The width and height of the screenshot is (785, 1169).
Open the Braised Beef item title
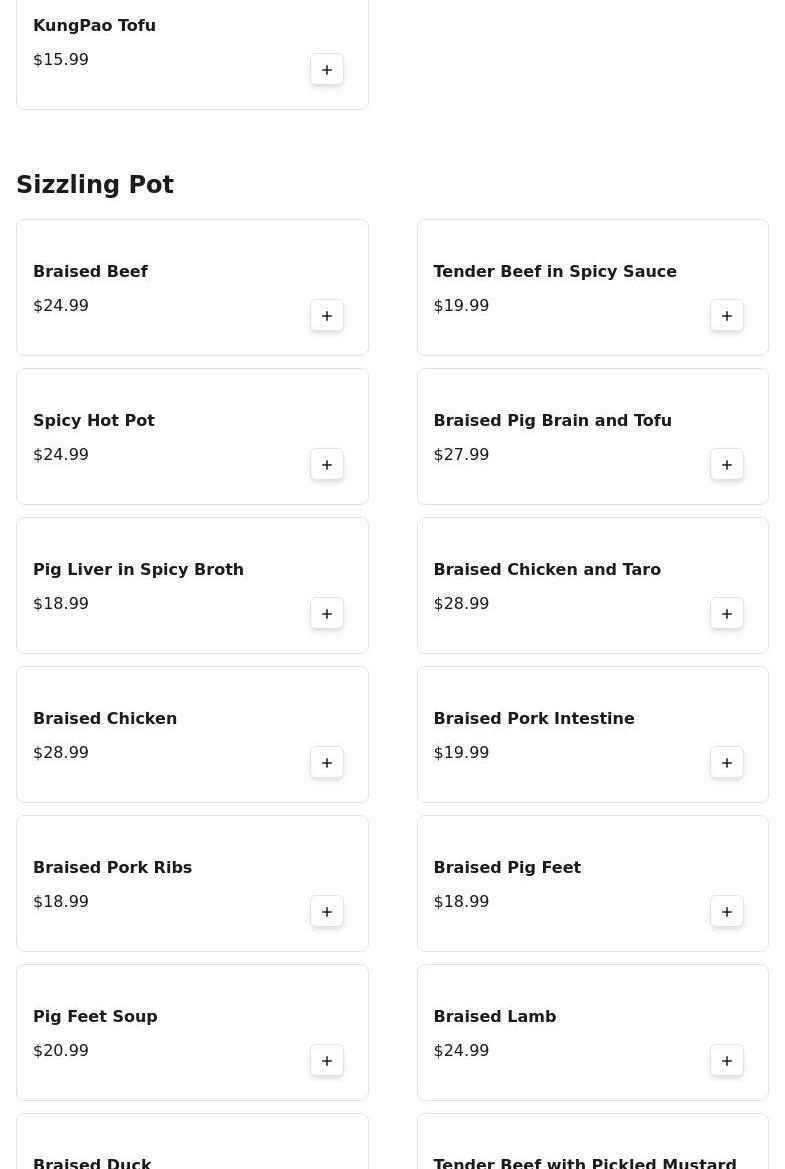pyautogui.click(x=90, y=272)
